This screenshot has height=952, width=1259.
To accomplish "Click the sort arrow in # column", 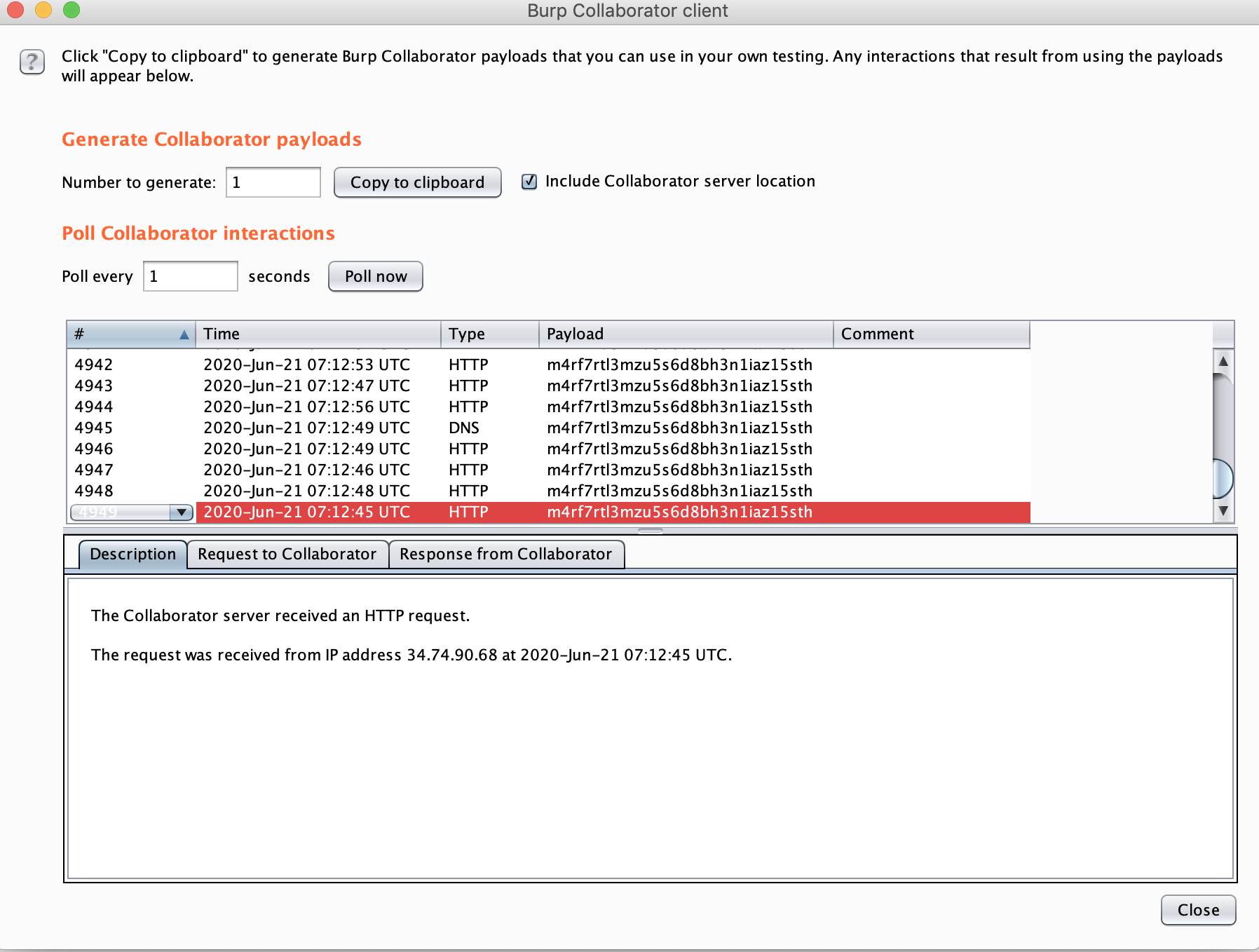I will (x=184, y=334).
